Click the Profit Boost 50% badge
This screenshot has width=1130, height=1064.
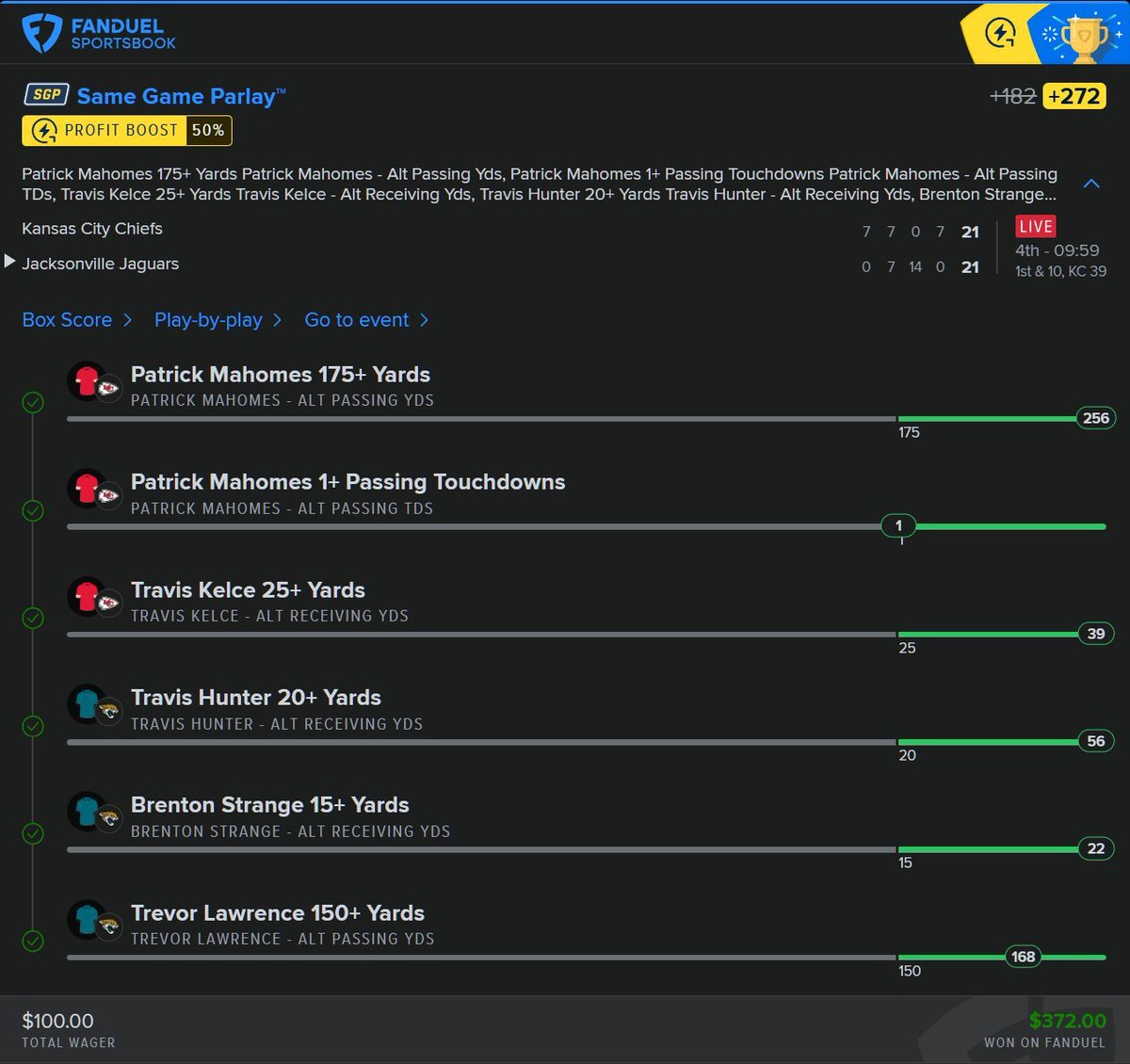pyautogui.click(x=127, y=130)
